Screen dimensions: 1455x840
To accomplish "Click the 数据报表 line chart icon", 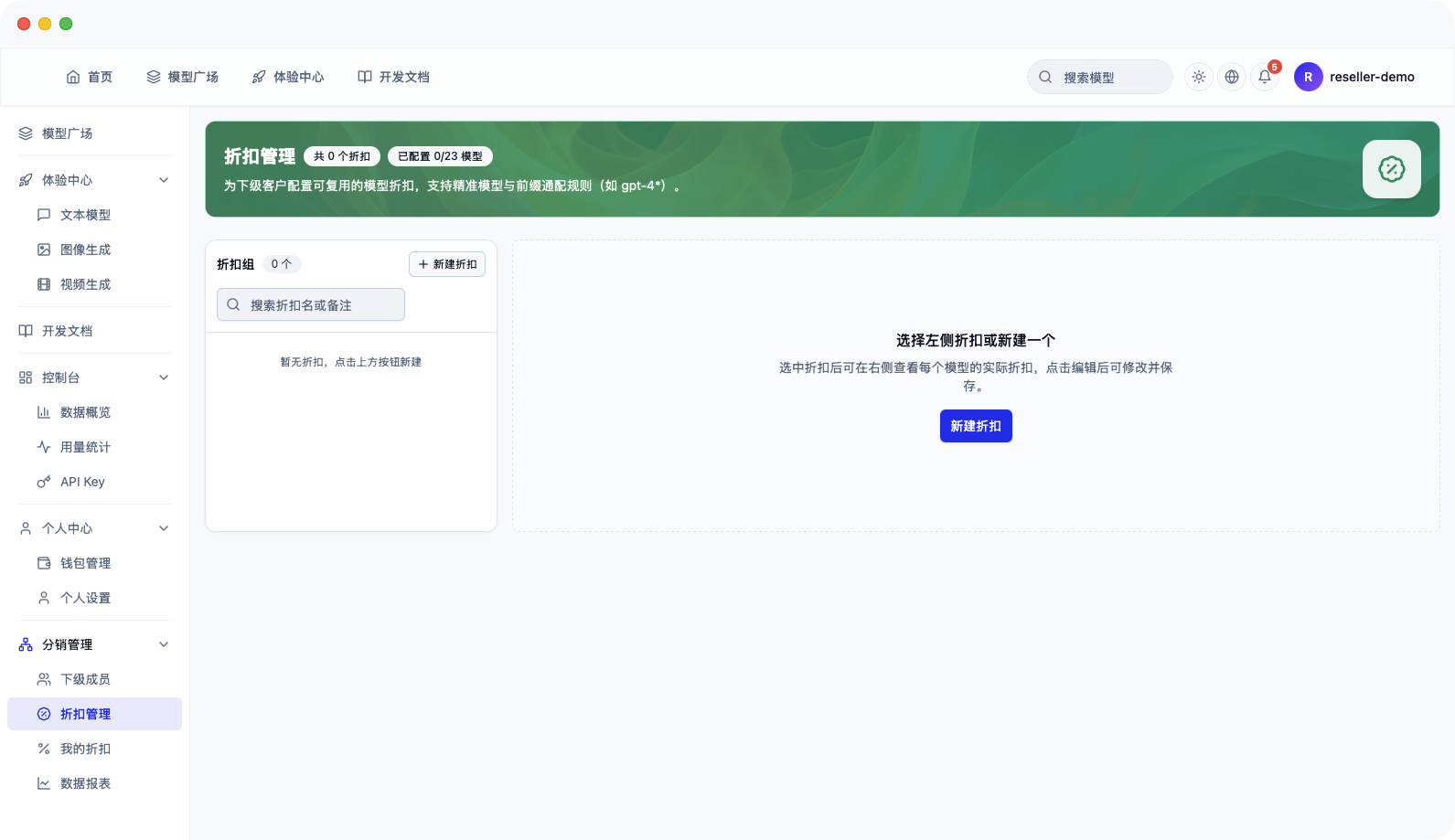I will click(x=44, y=783).
